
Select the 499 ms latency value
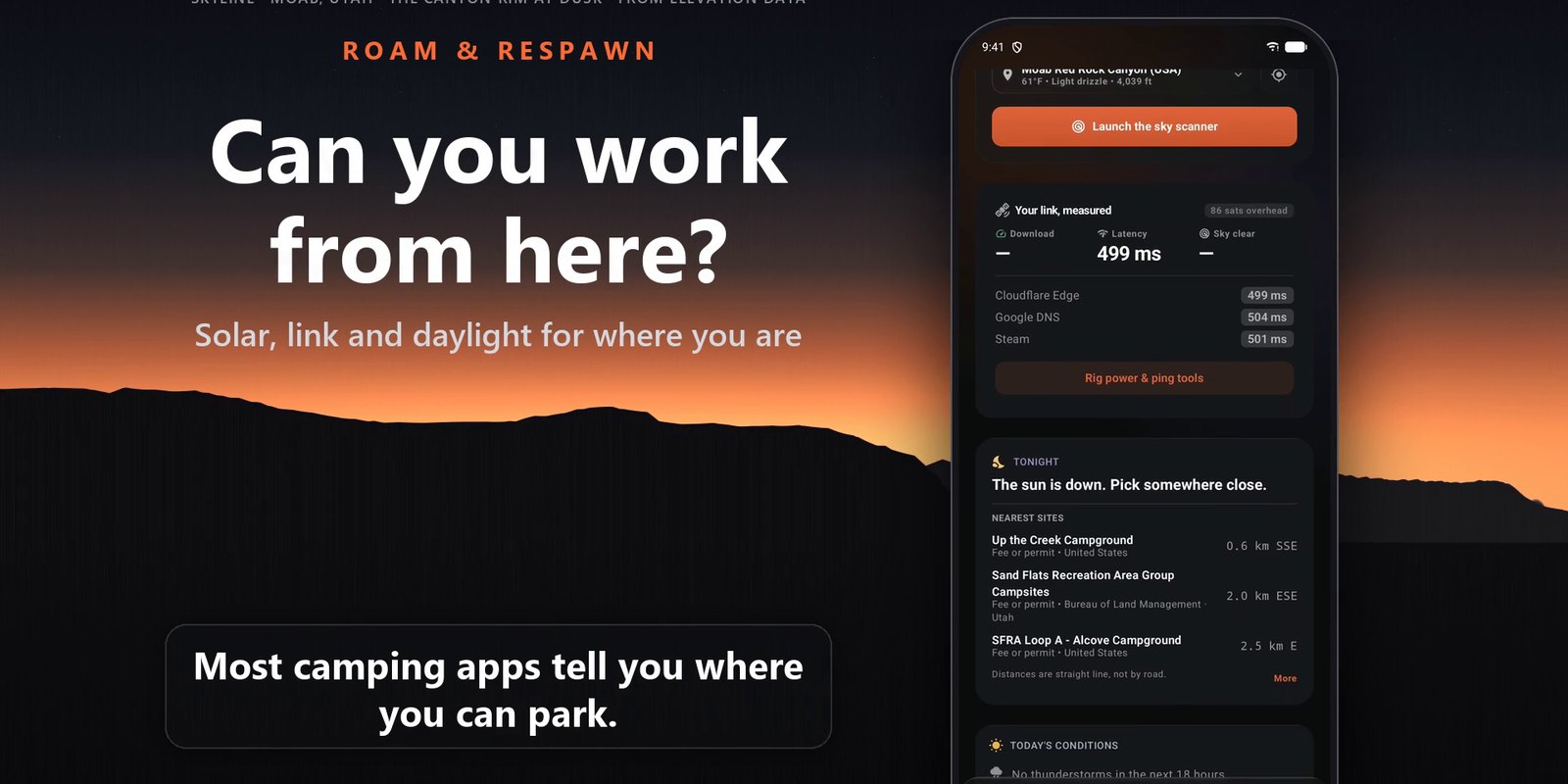pos(1129,254)
